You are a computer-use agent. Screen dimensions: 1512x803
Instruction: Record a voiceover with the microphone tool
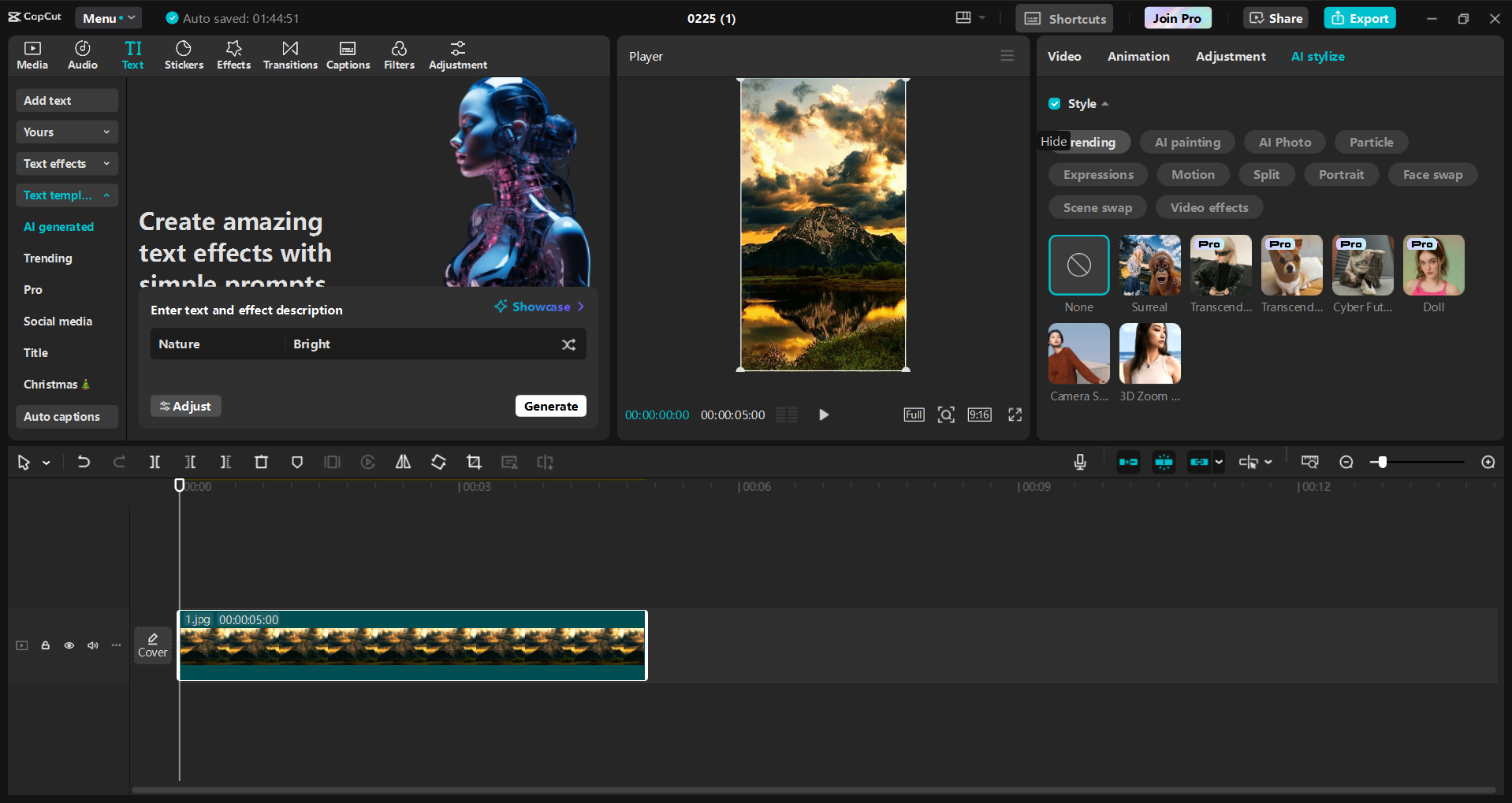(1079, 462)
